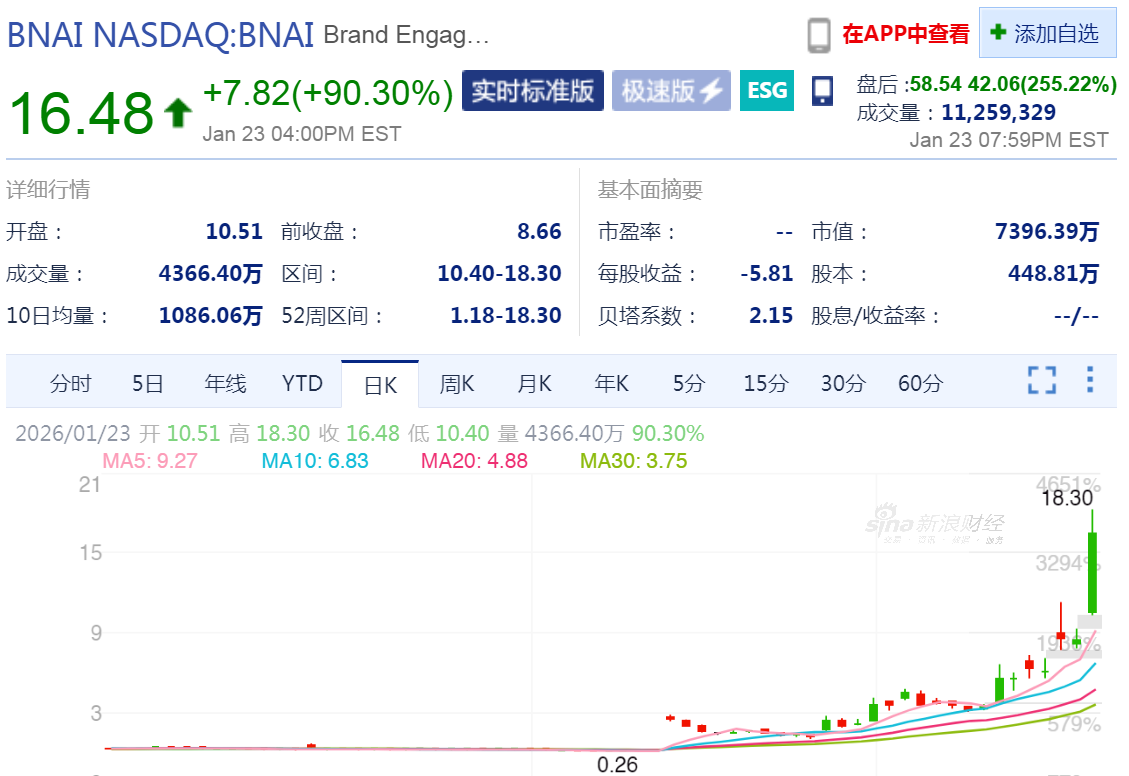Click the change value +7.82(+90.30%)
This screenshot has width=1129, height=776.
(x=328, y=93)
